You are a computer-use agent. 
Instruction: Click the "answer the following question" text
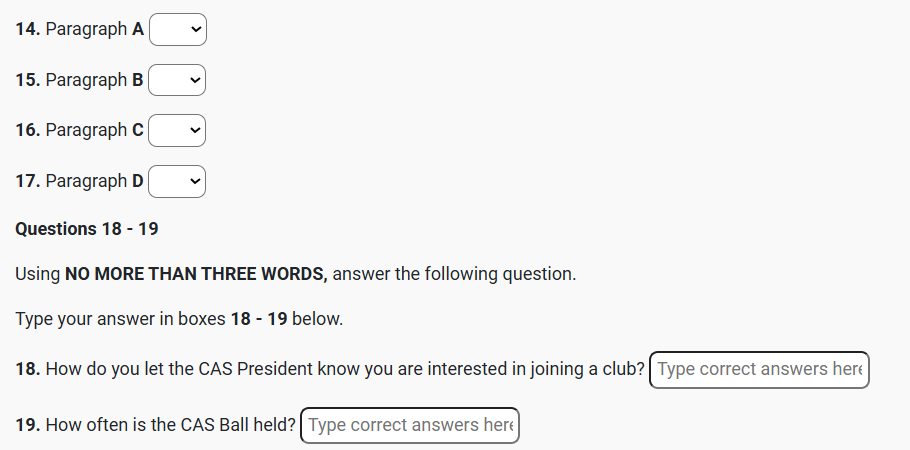(454, 273)
